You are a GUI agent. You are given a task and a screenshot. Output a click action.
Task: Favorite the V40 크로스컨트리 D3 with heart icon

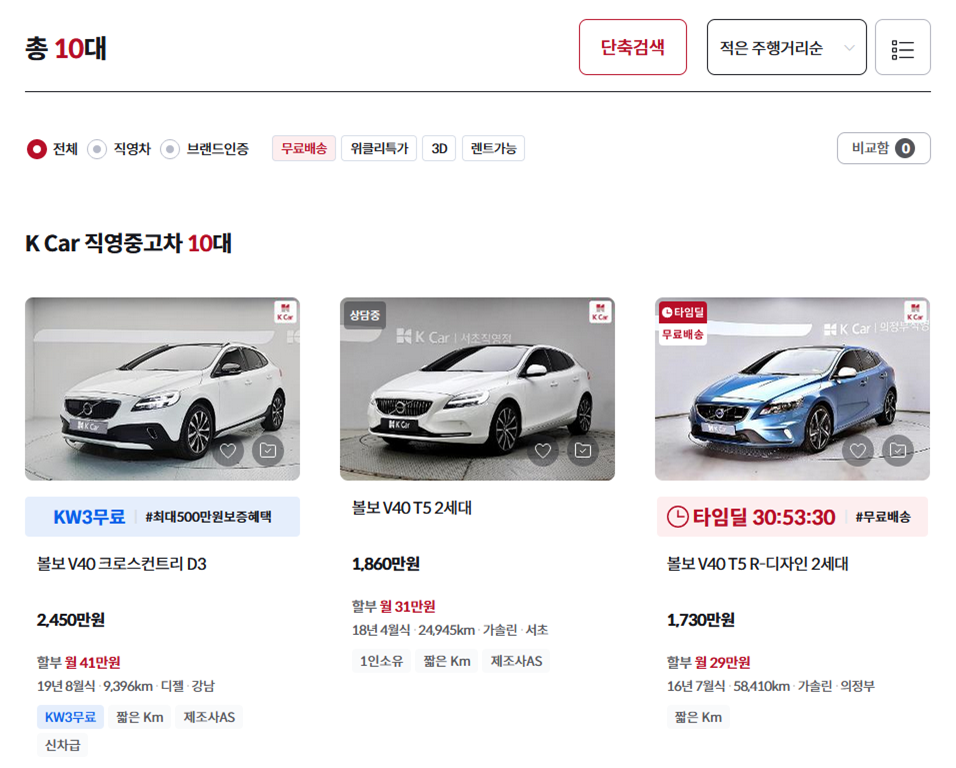pyautogui.click(x=228, y=450)
